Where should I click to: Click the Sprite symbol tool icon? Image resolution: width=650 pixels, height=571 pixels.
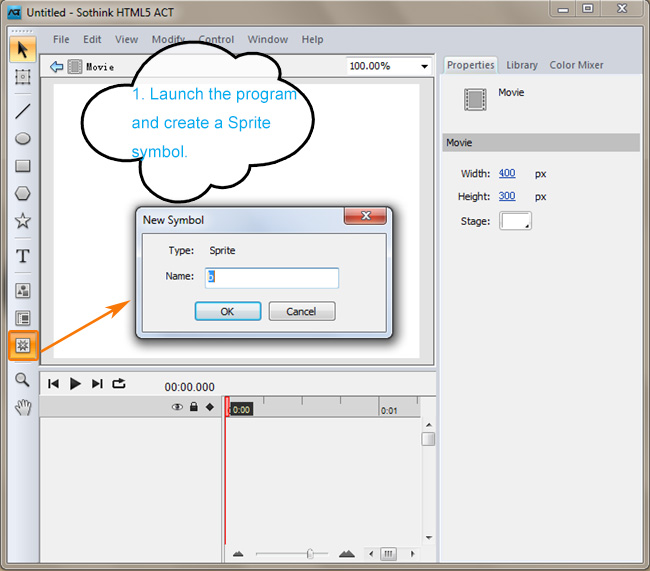pyautogui.click(x=23, y=345)
